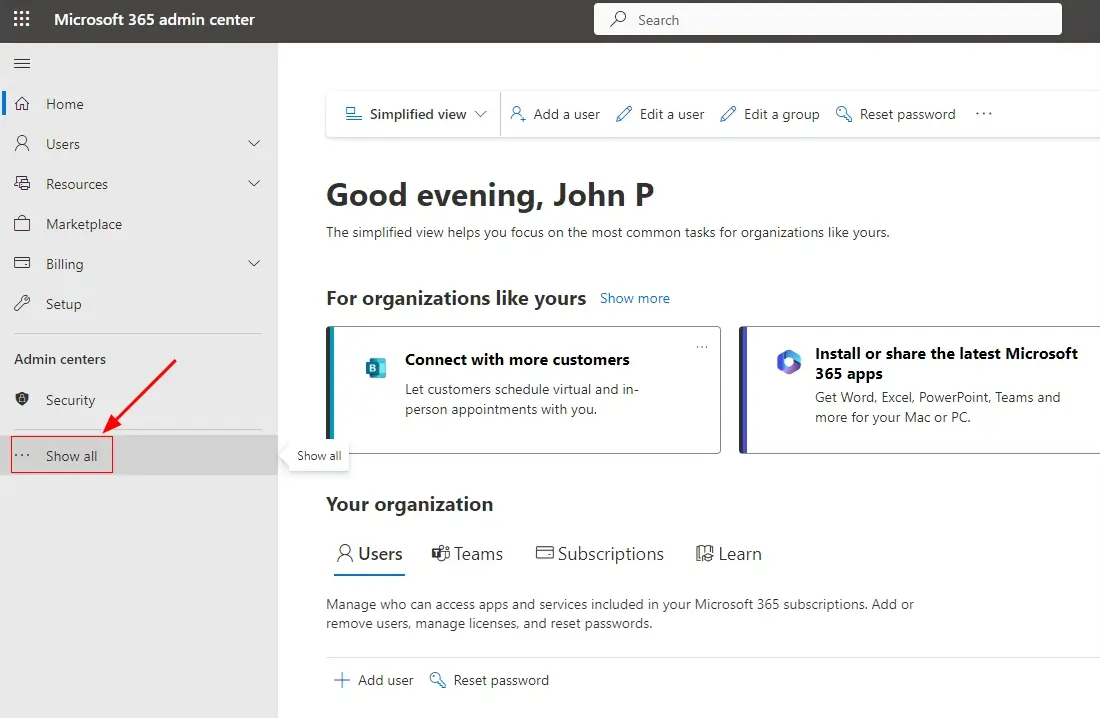Click the Home icon in sidebar

click(22, 104)
